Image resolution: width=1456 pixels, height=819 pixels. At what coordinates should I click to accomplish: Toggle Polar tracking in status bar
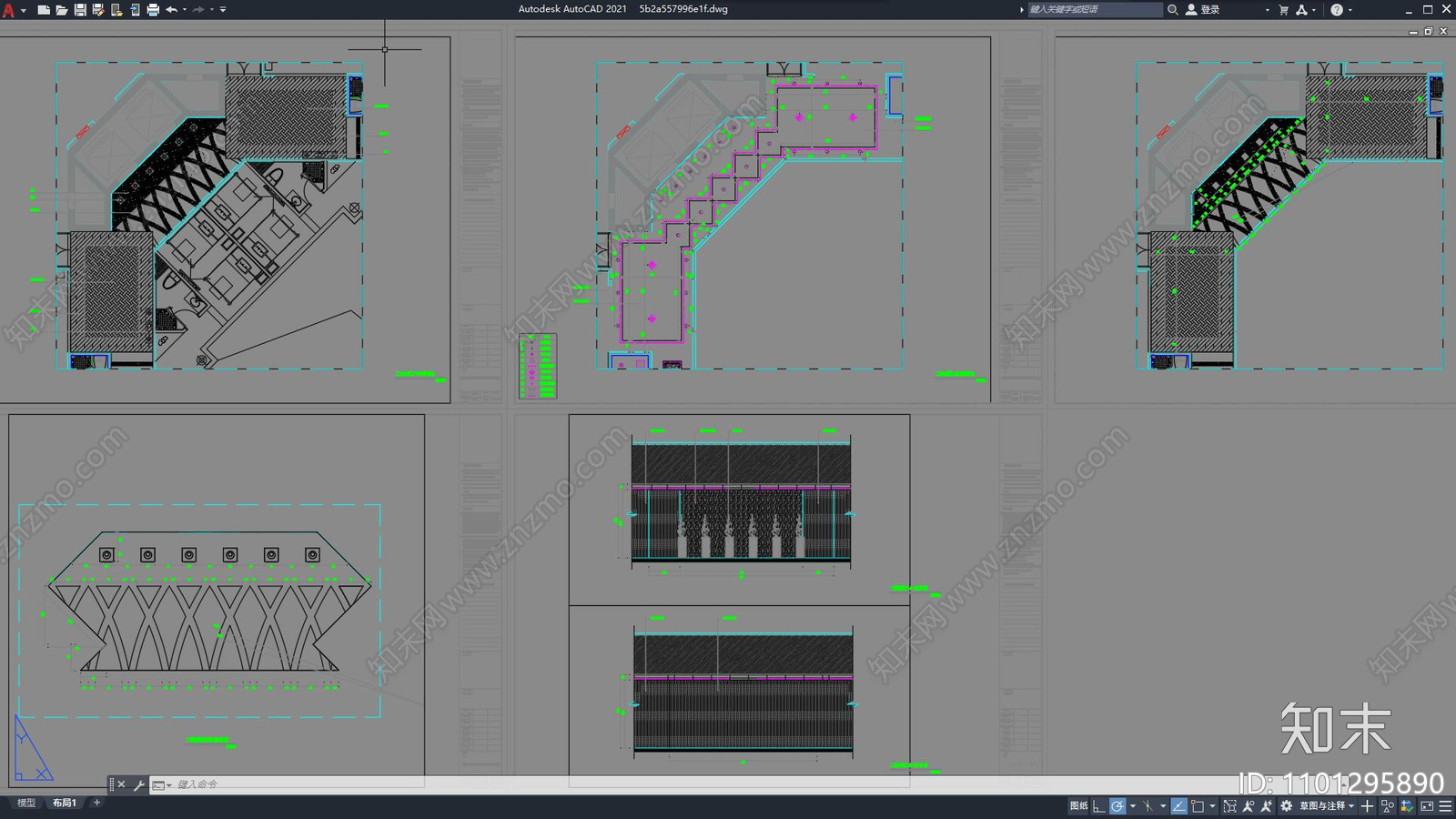(1117, 806)
